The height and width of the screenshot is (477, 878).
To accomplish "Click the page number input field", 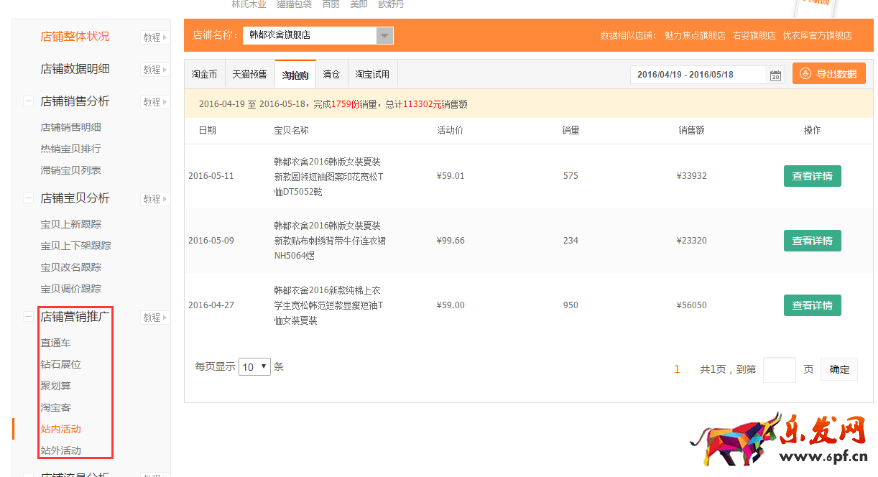I will [778, 369].
